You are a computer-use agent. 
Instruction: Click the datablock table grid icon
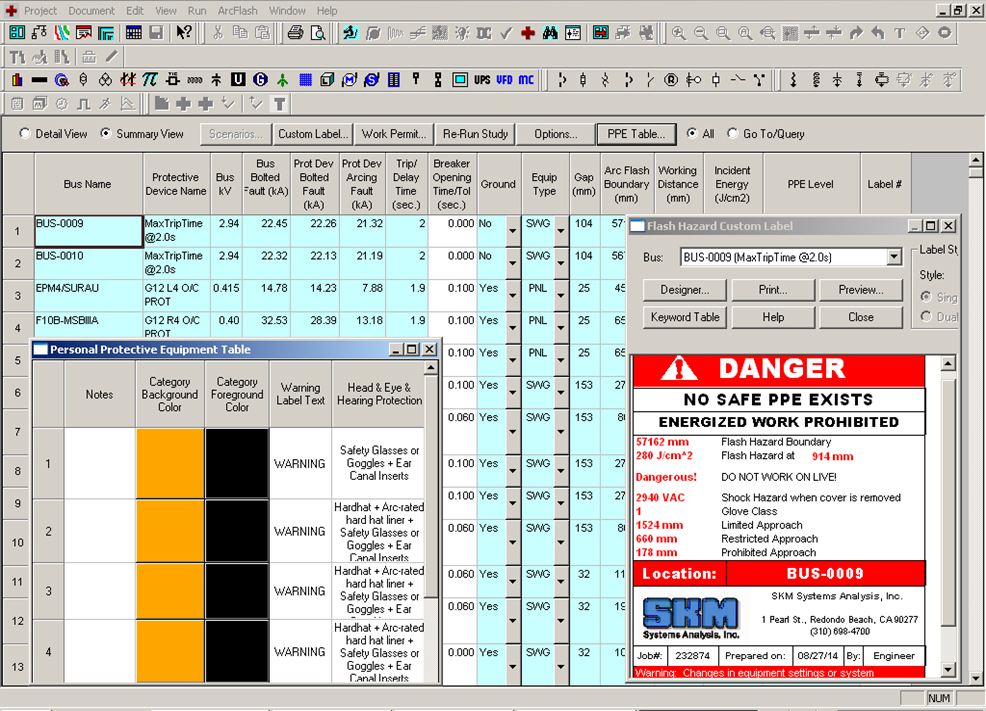133,33
